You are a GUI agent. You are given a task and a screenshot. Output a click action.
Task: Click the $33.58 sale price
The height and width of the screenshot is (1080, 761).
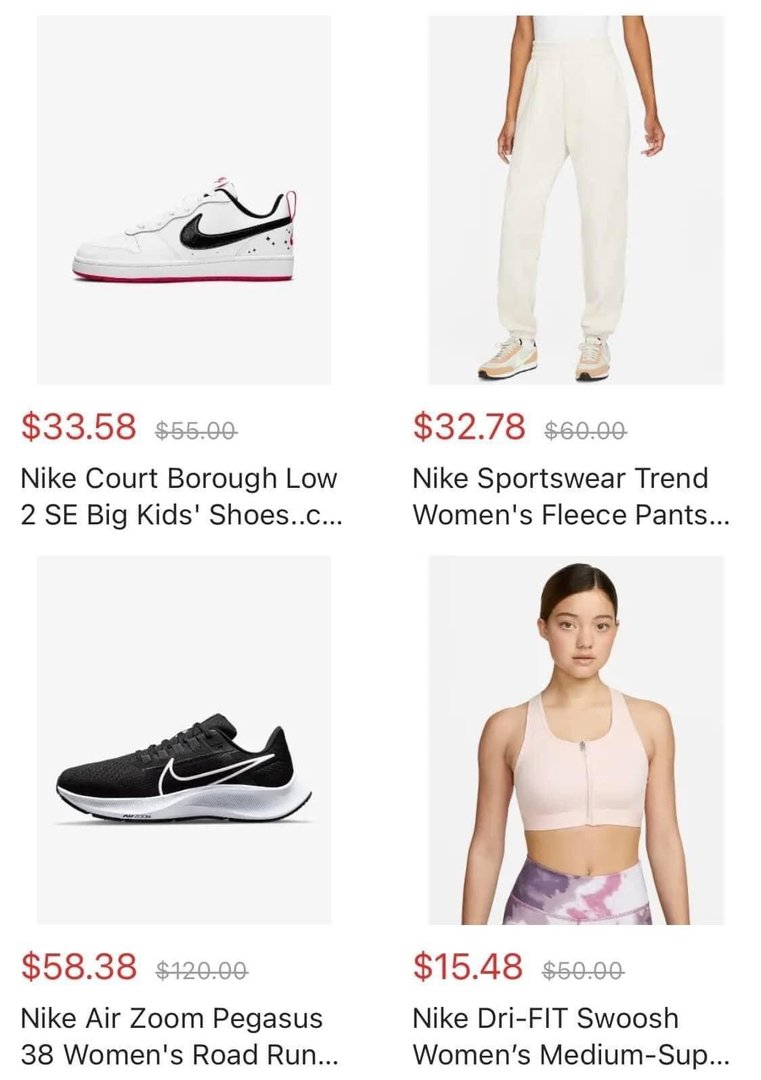point(78,428)
